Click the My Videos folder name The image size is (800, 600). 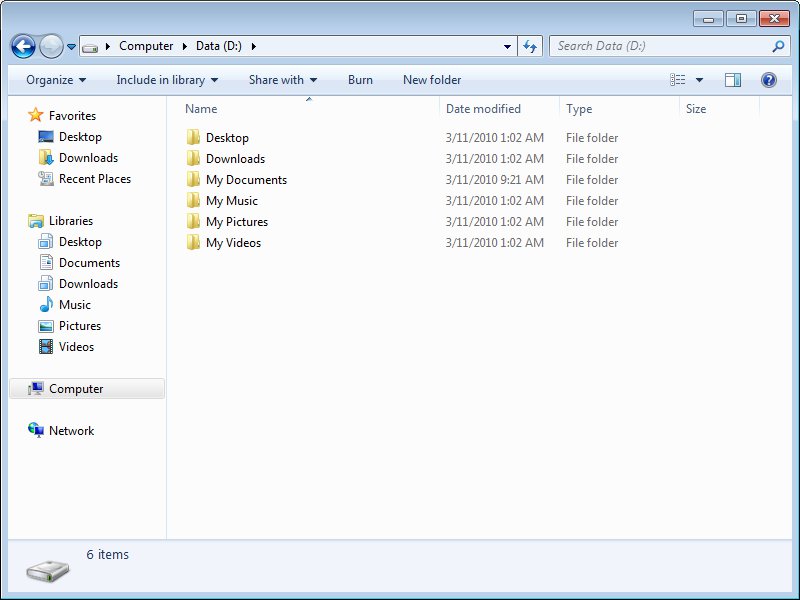233,243
